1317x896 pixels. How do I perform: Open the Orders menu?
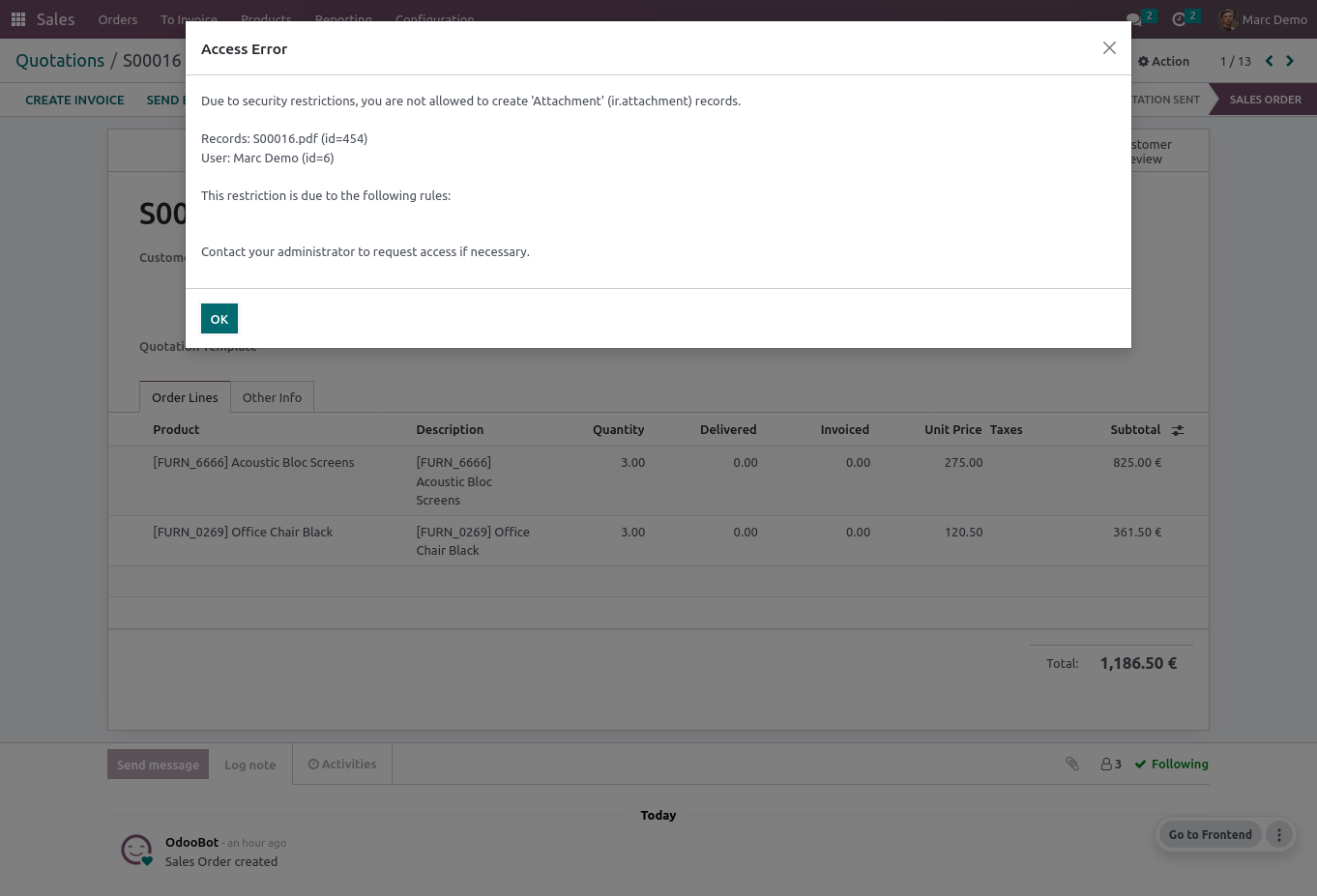118,19
